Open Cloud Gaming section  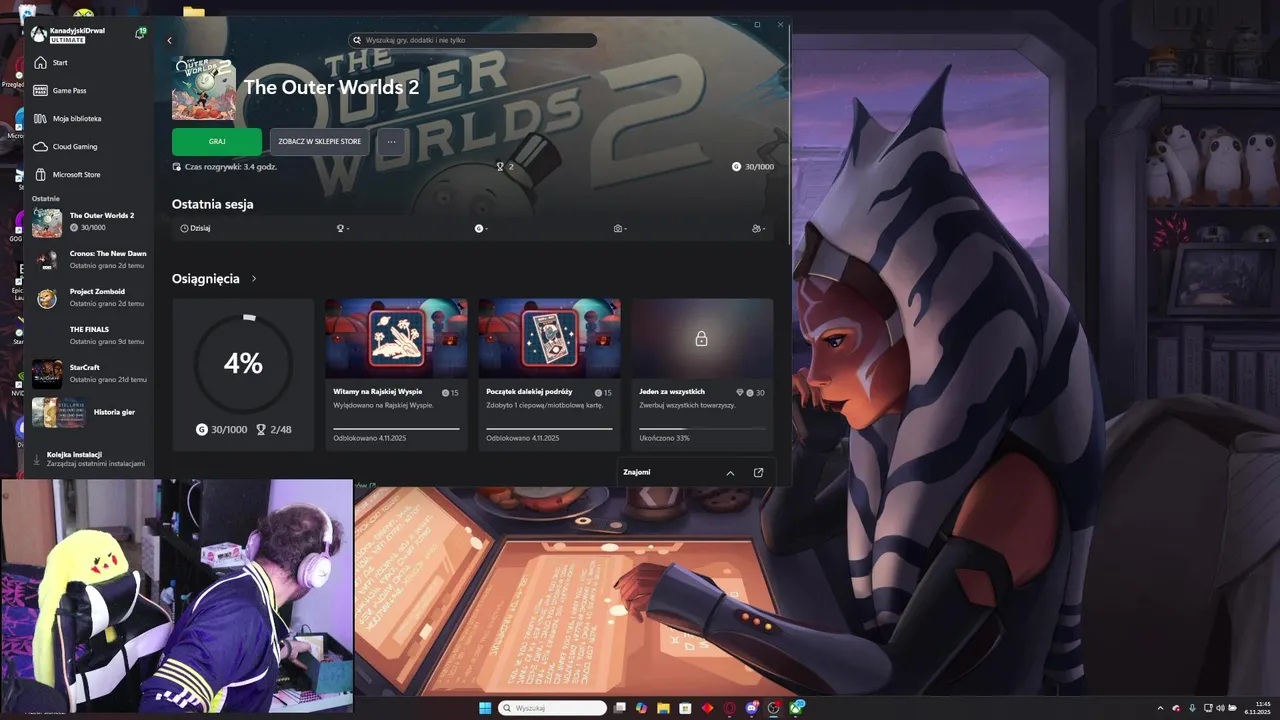(89, 146)
